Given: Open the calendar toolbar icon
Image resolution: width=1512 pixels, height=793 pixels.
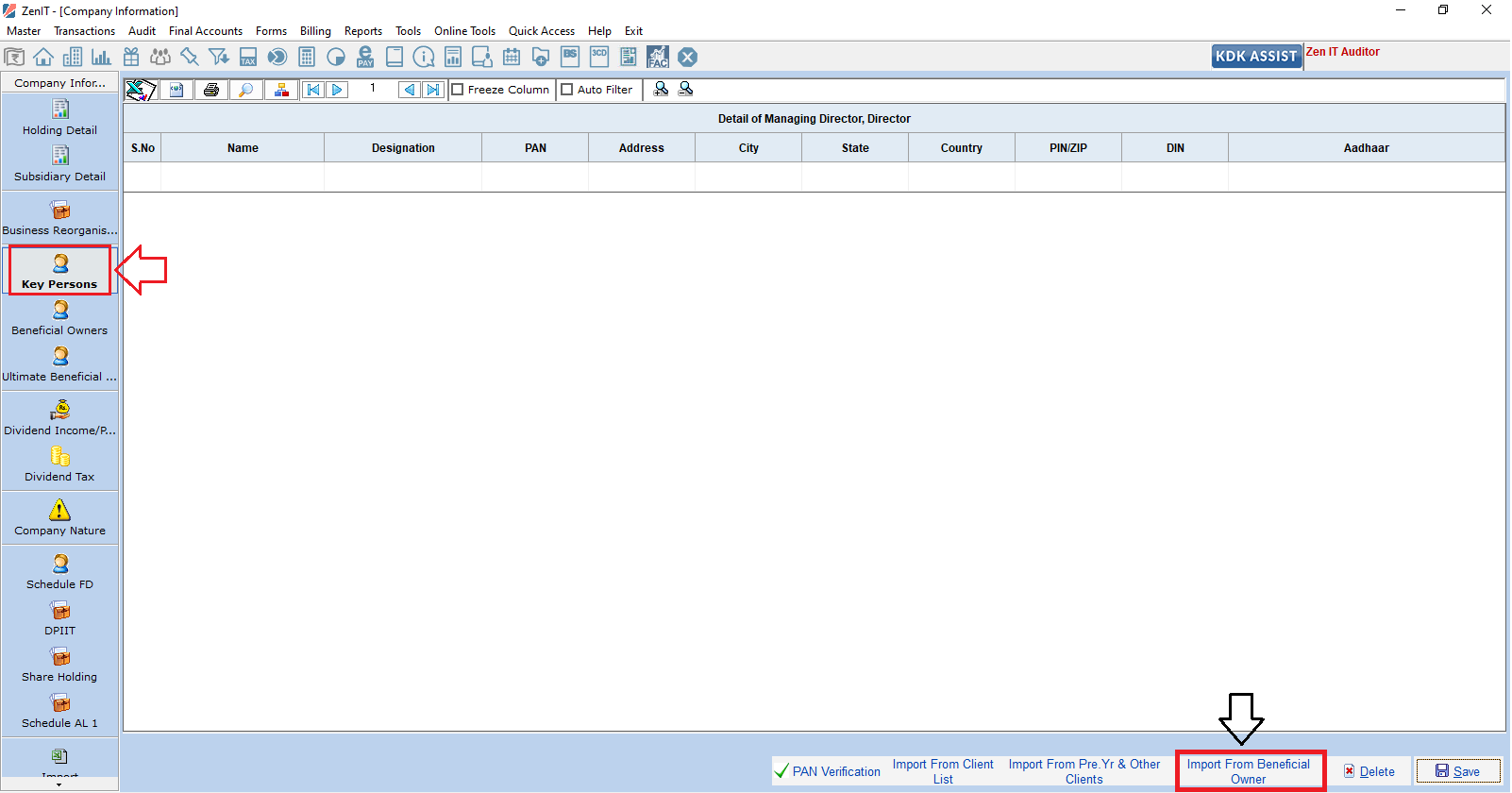Looking at the screenshot, I should coord(512,57).
